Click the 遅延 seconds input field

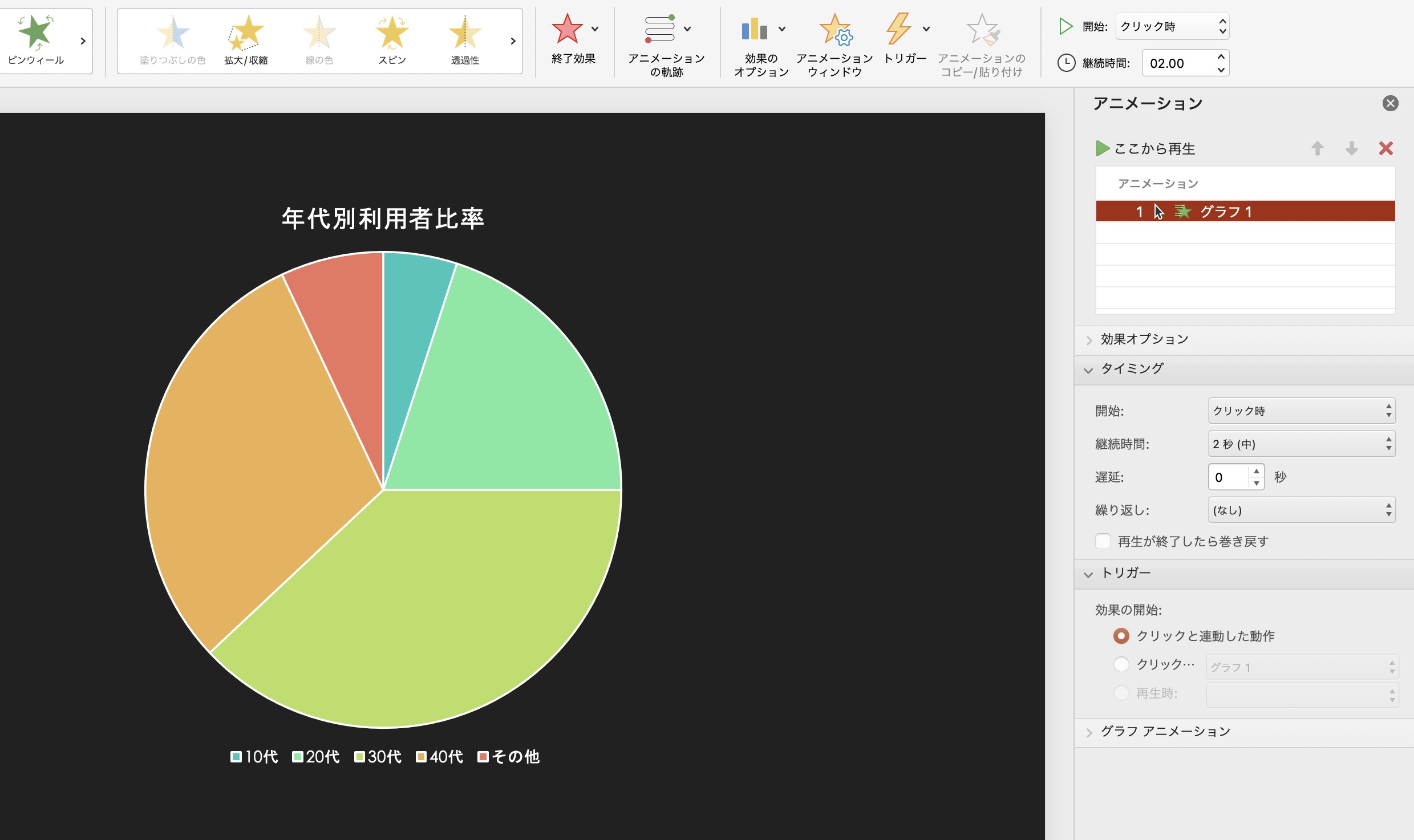coord(1229,477)
